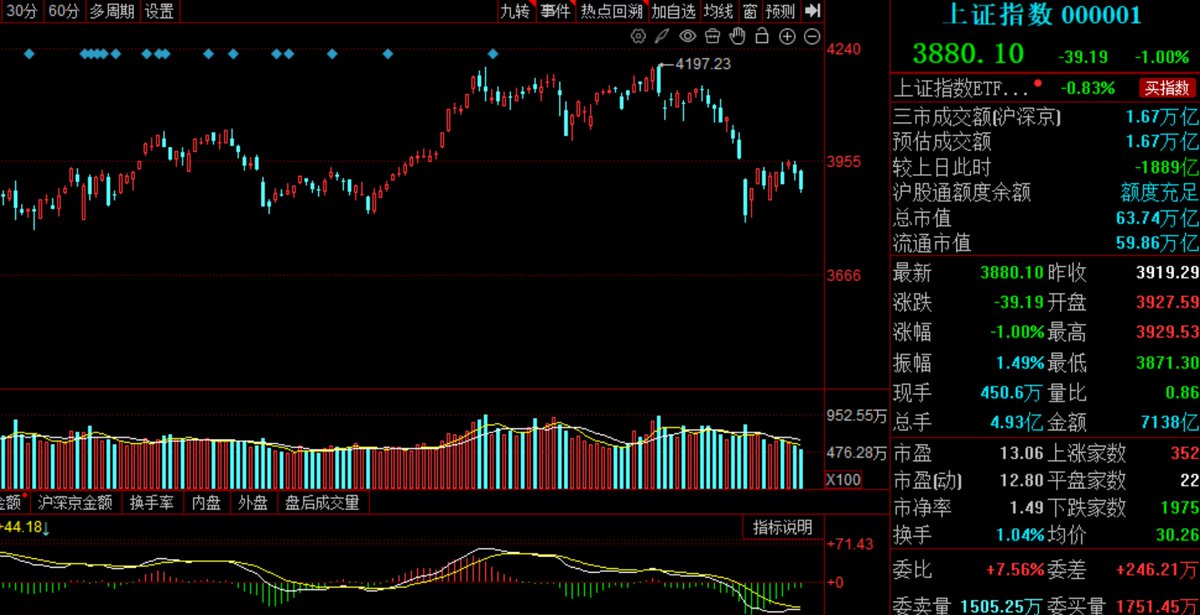1200x615 pixels.
Task: Collapse side panel with arrow-to-bar icon
Action: pyautogui.click(x=813, y=11)
